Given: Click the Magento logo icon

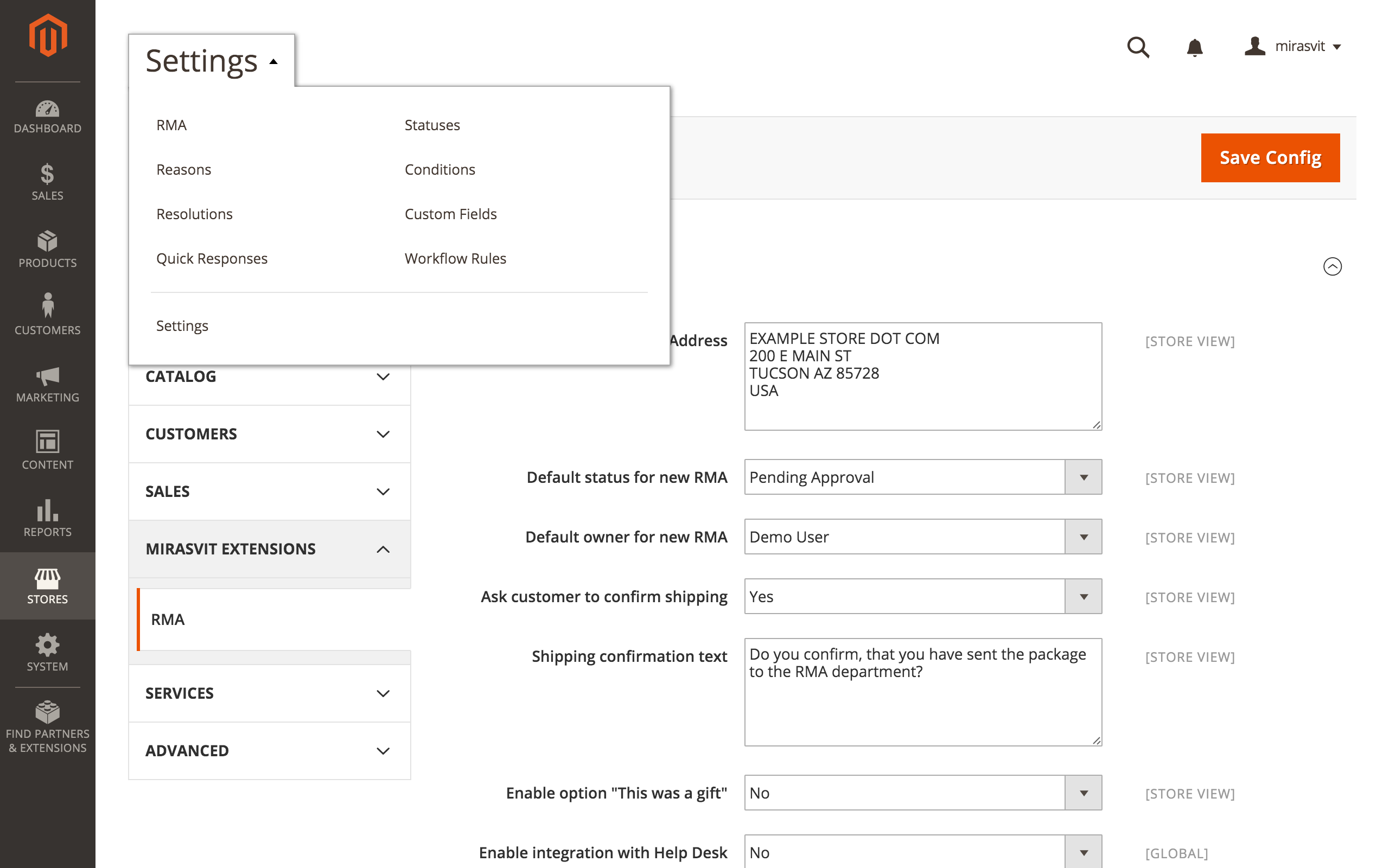Looking at the screenshot, I should click(48, 36).
